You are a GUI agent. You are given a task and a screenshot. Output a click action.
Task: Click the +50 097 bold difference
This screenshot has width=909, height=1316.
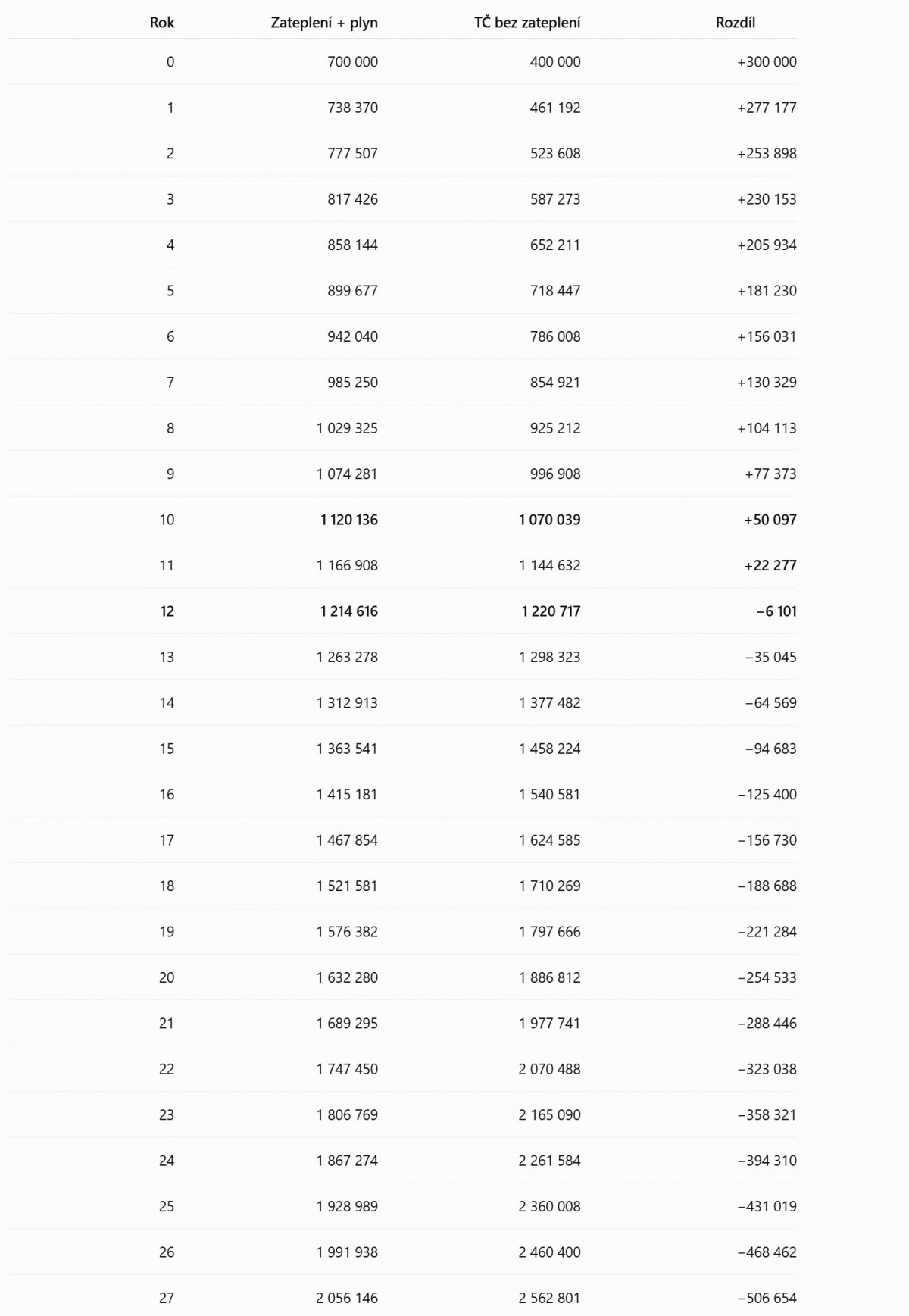[770, 520]
